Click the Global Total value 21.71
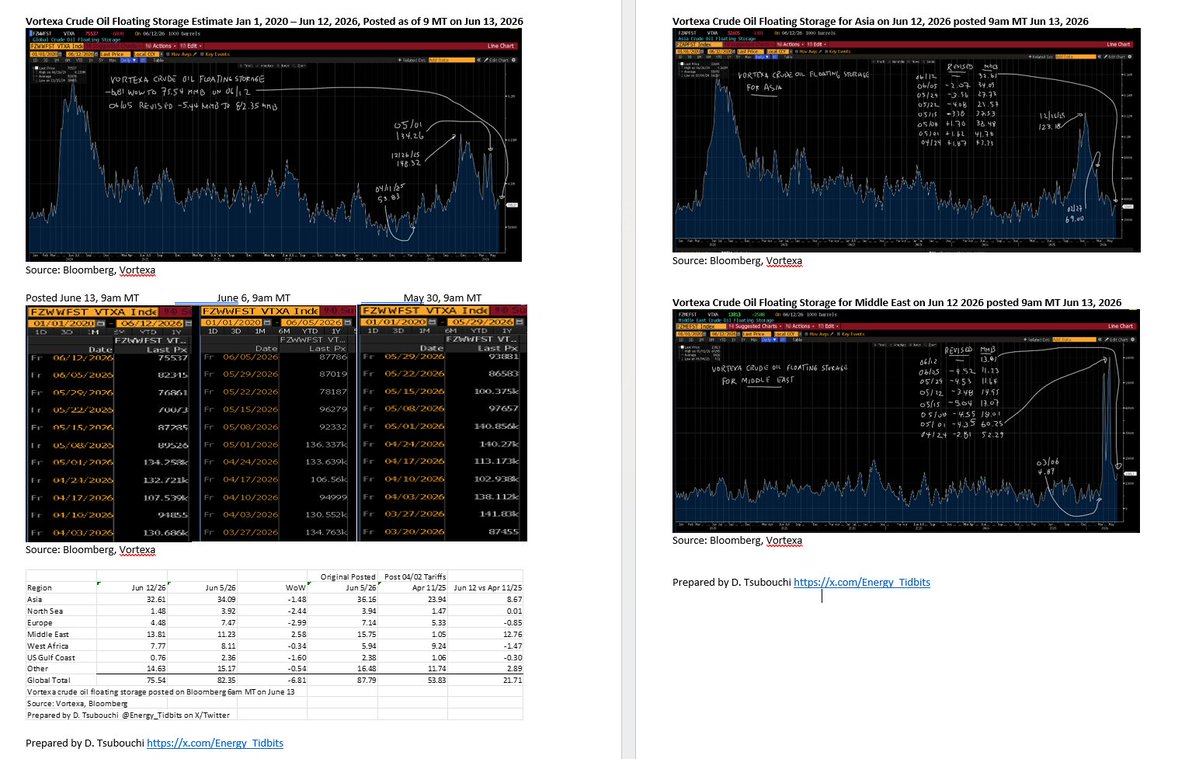Image resolution: width=1199 pixels, height=759 pixels. (x=512, y=680)
